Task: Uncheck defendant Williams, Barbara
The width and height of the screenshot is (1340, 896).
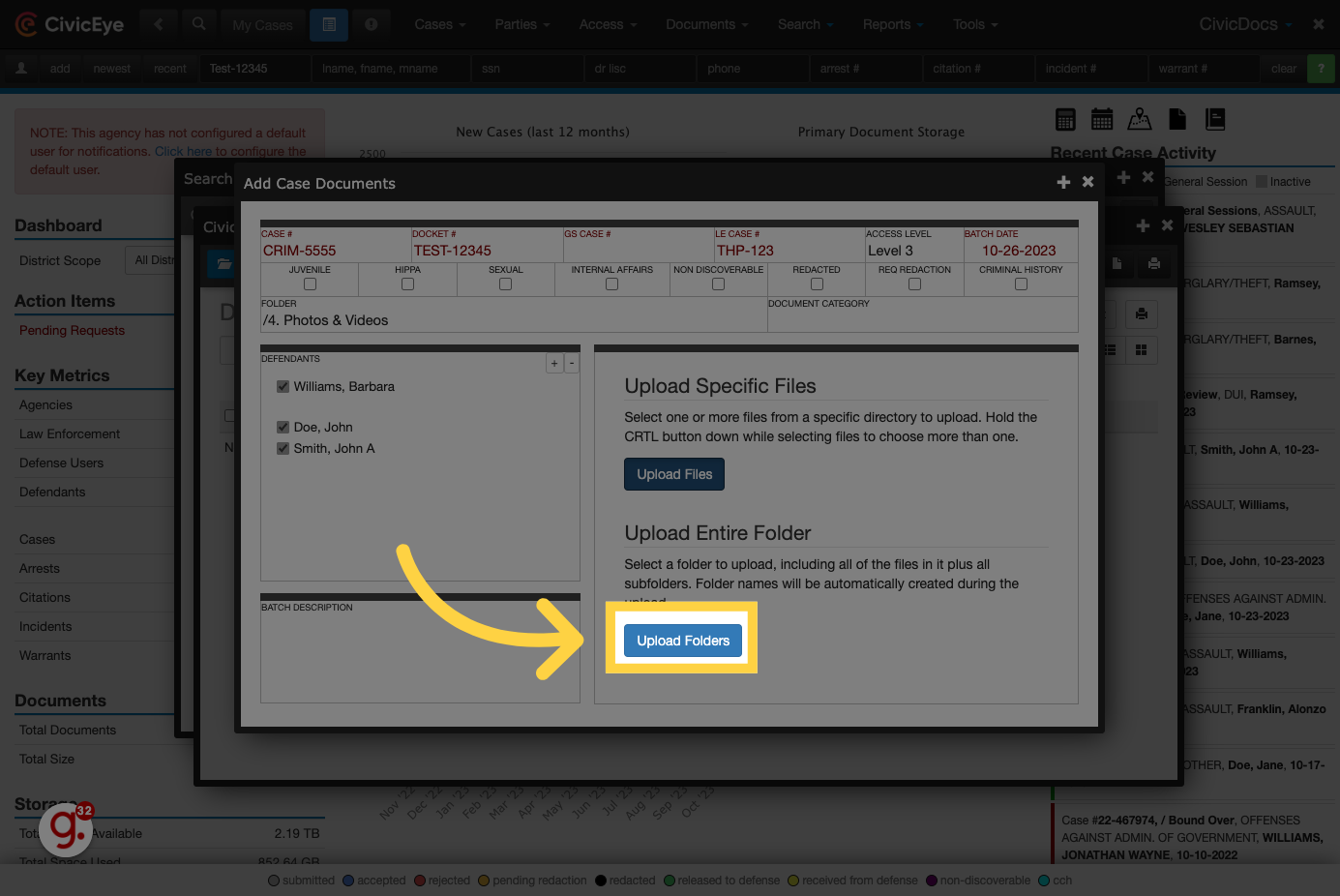Action: 283,386
